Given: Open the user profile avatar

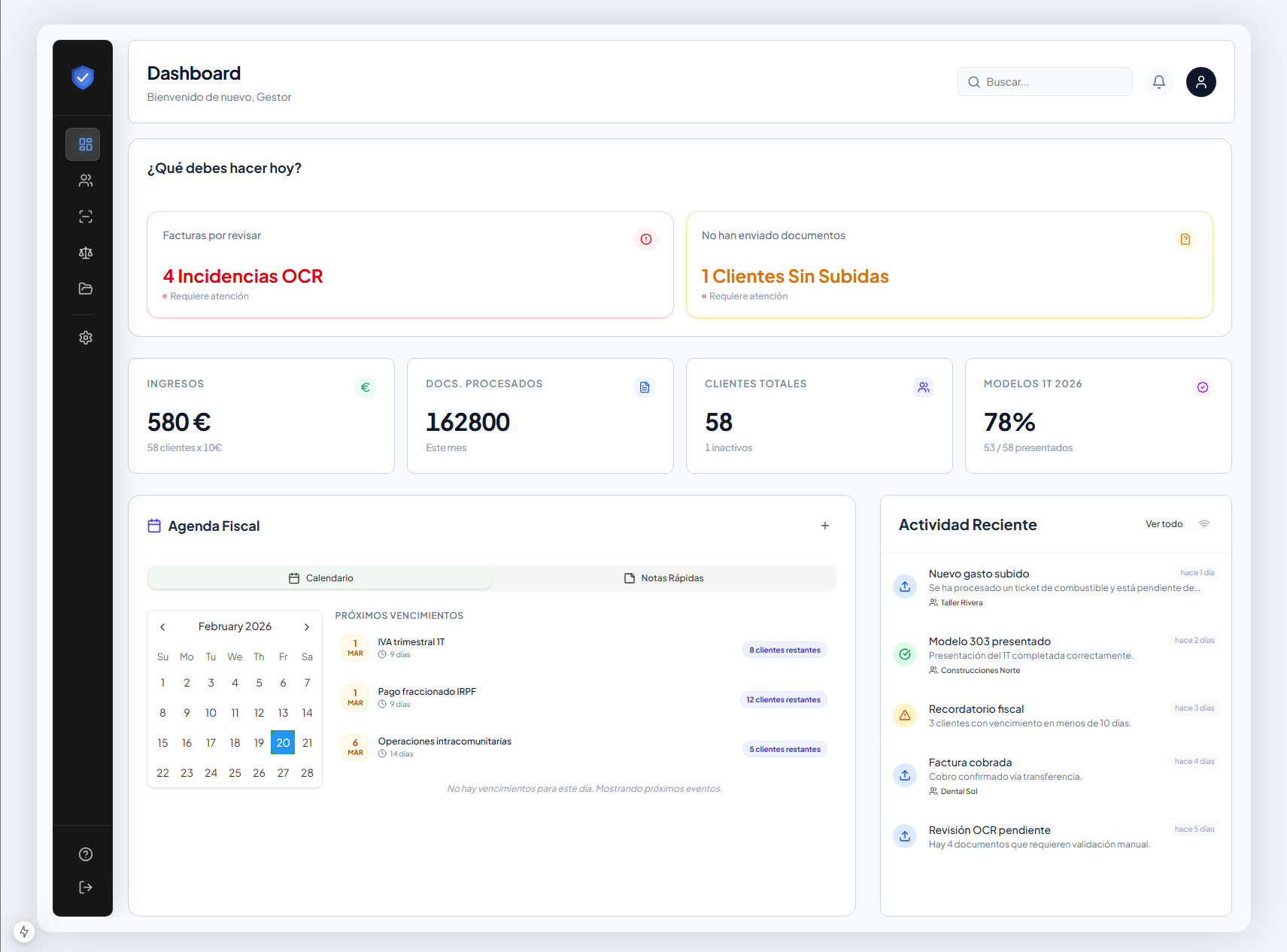Looking at the screenshot, I should 1200,82.
